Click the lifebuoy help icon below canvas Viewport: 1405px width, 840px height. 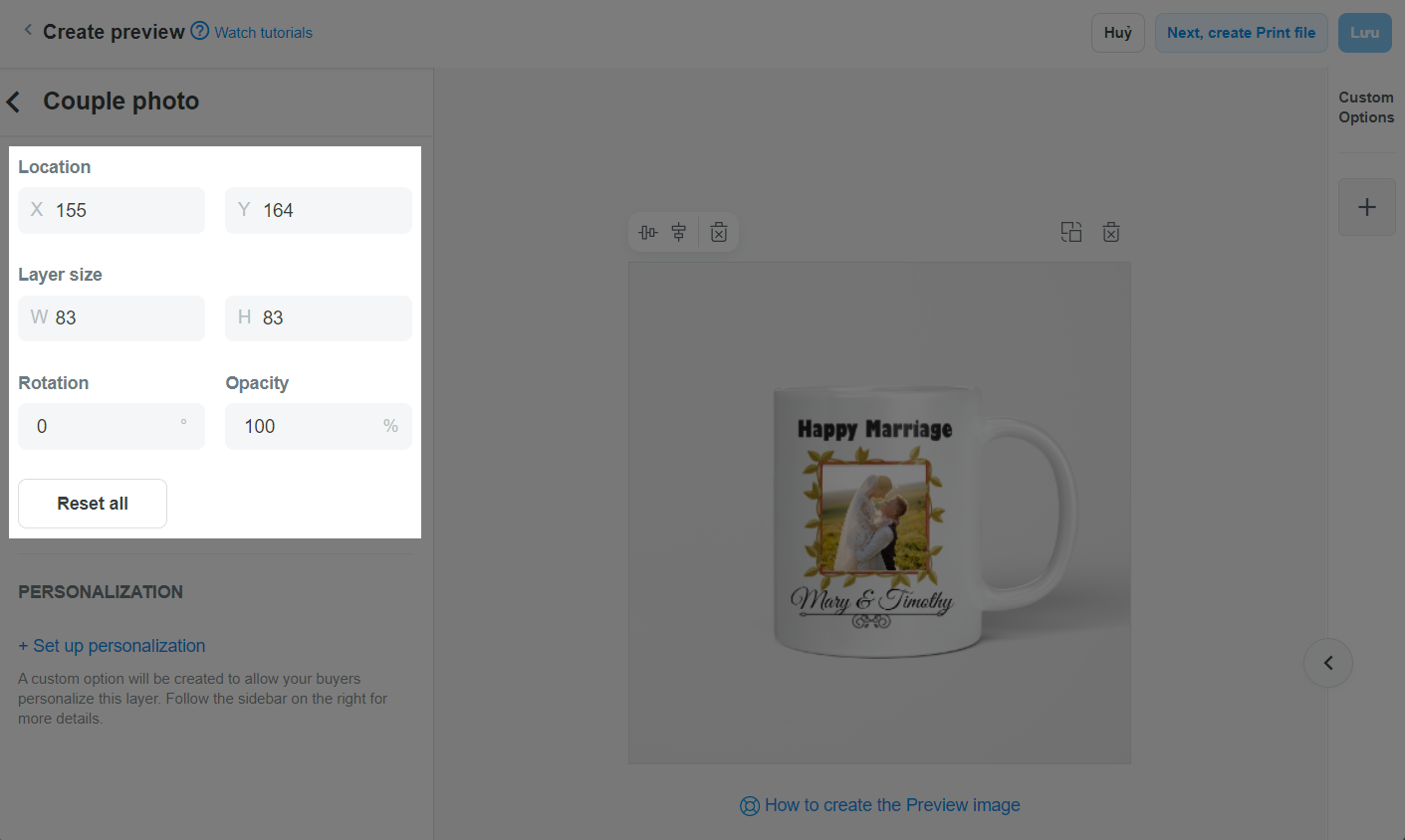coord(750,806)
